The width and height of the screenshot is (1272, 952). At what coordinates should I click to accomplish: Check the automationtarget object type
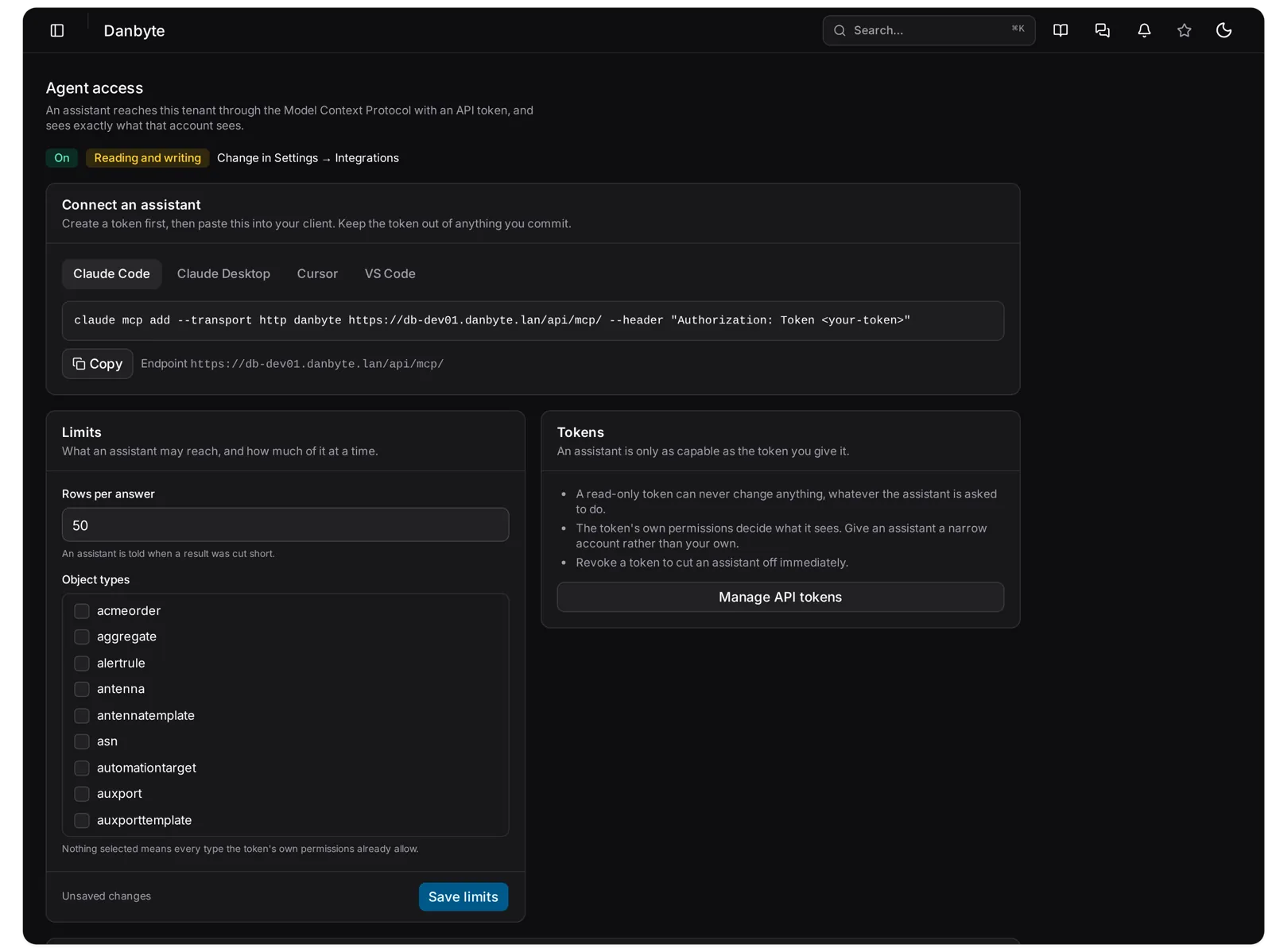coord(82,768)
